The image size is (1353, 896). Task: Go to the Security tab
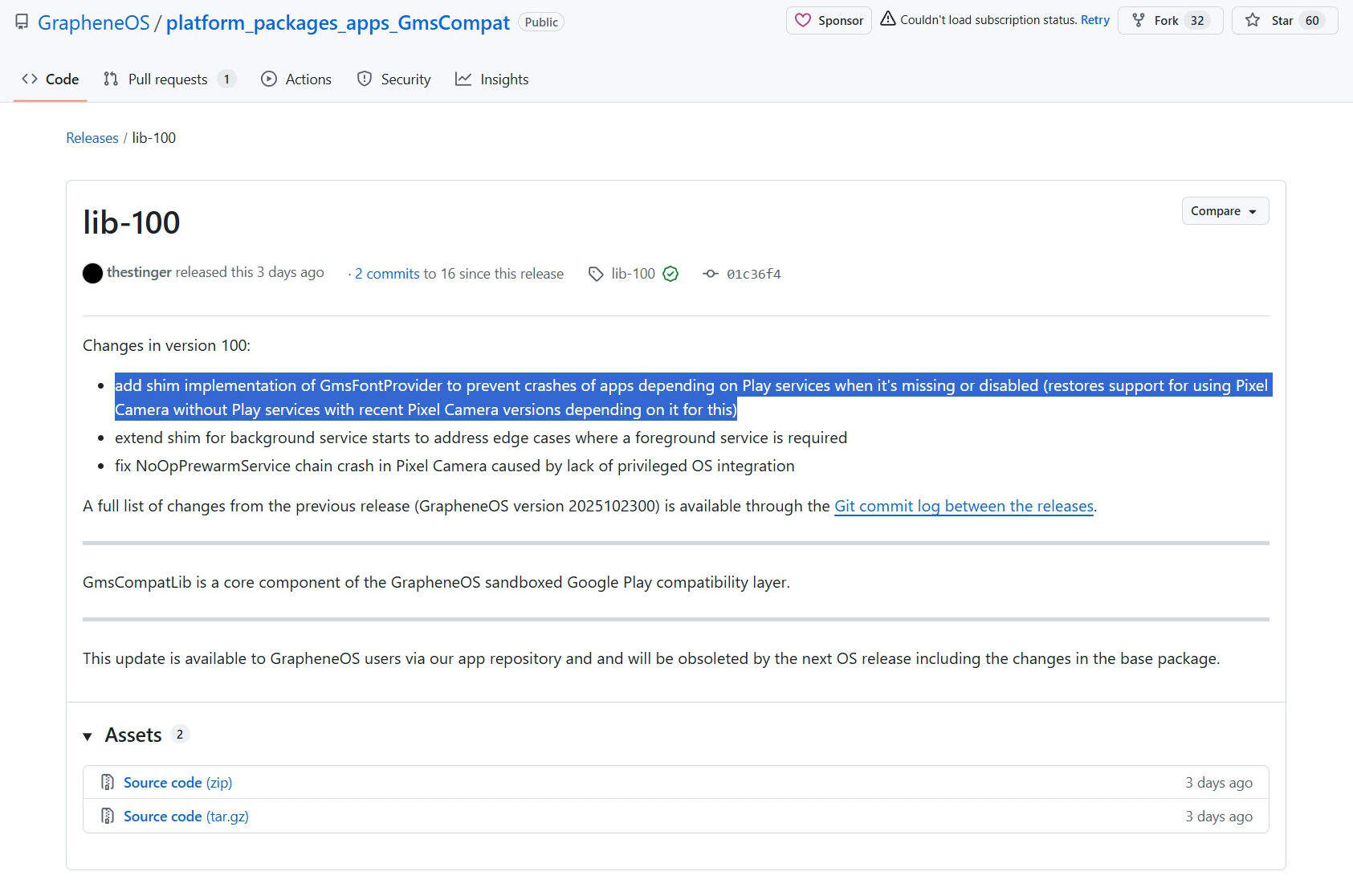tap(393, 79)
